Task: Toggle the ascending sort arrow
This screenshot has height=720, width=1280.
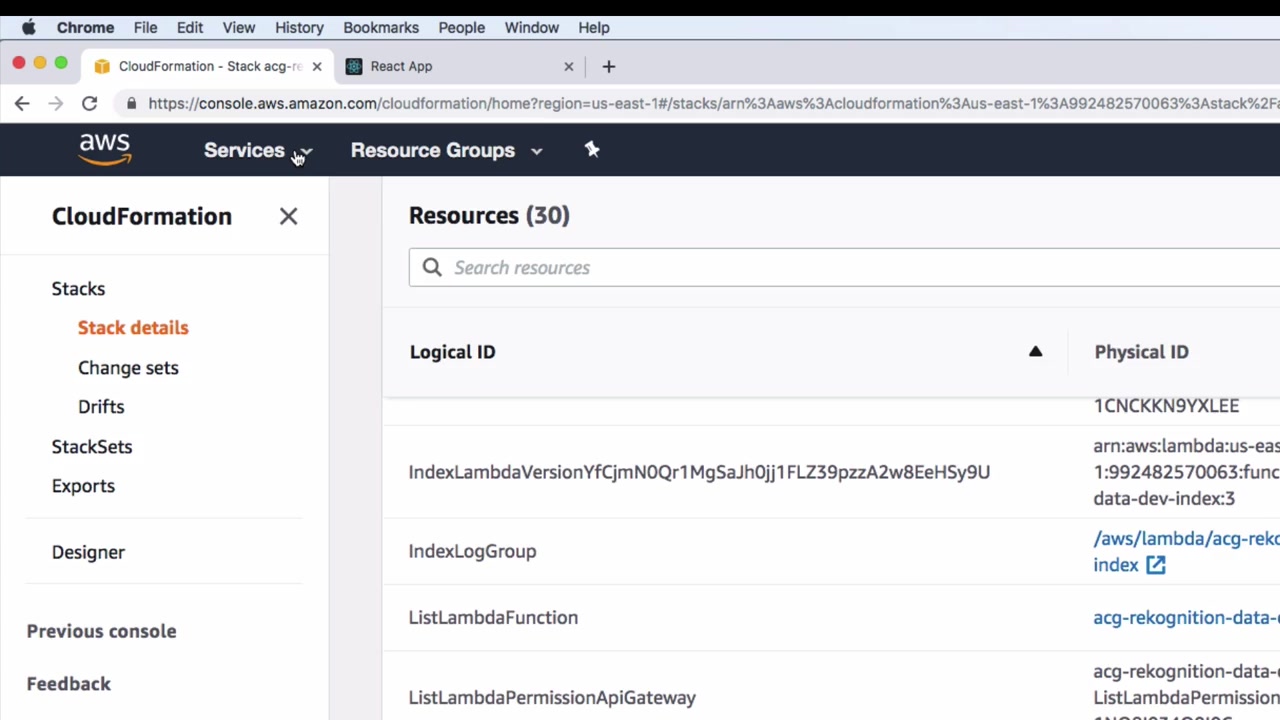Action: pyautogui.click(x=1035, y=352)
